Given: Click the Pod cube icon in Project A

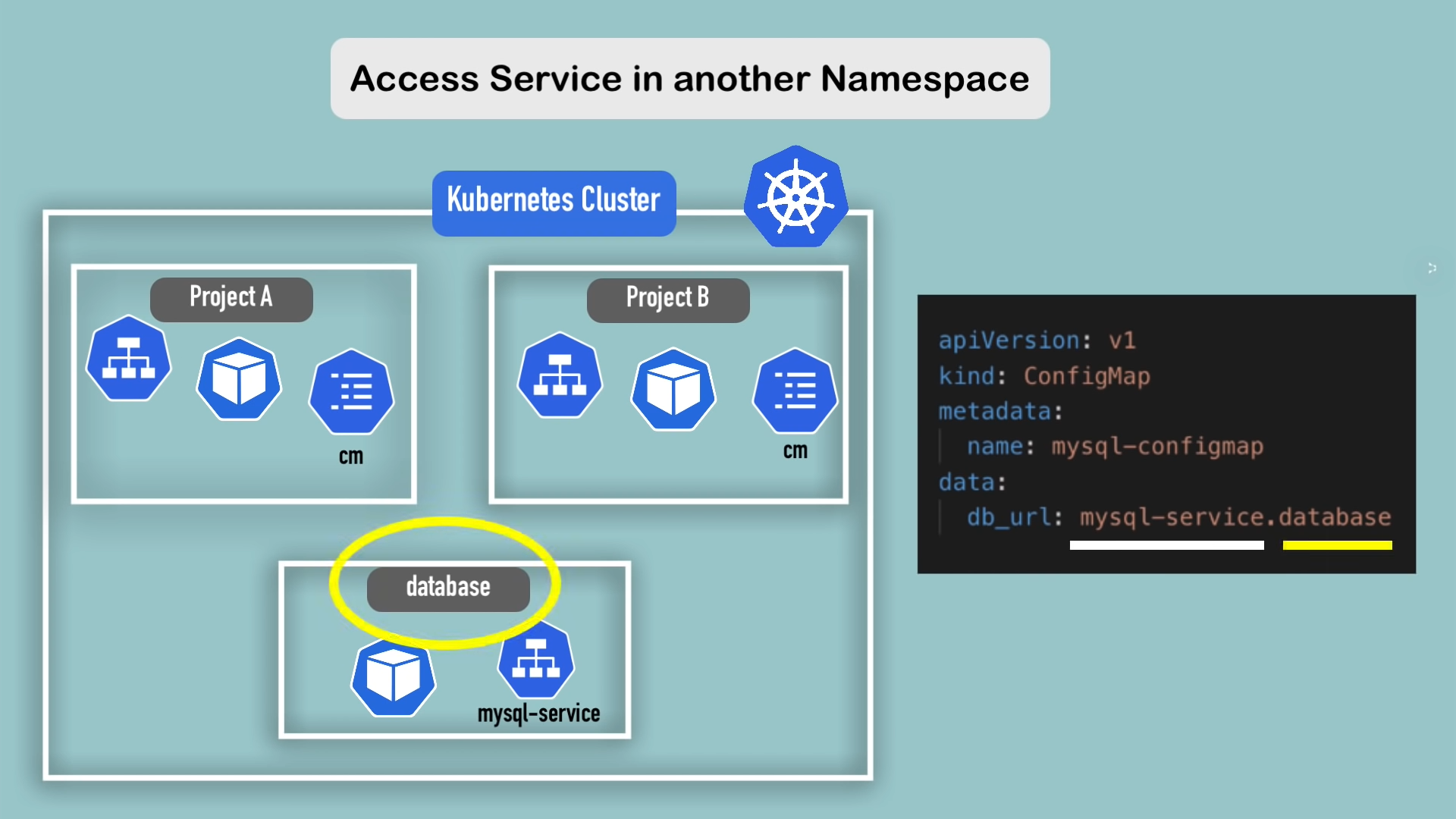Looking at the screenshot, I should point(239,379).
